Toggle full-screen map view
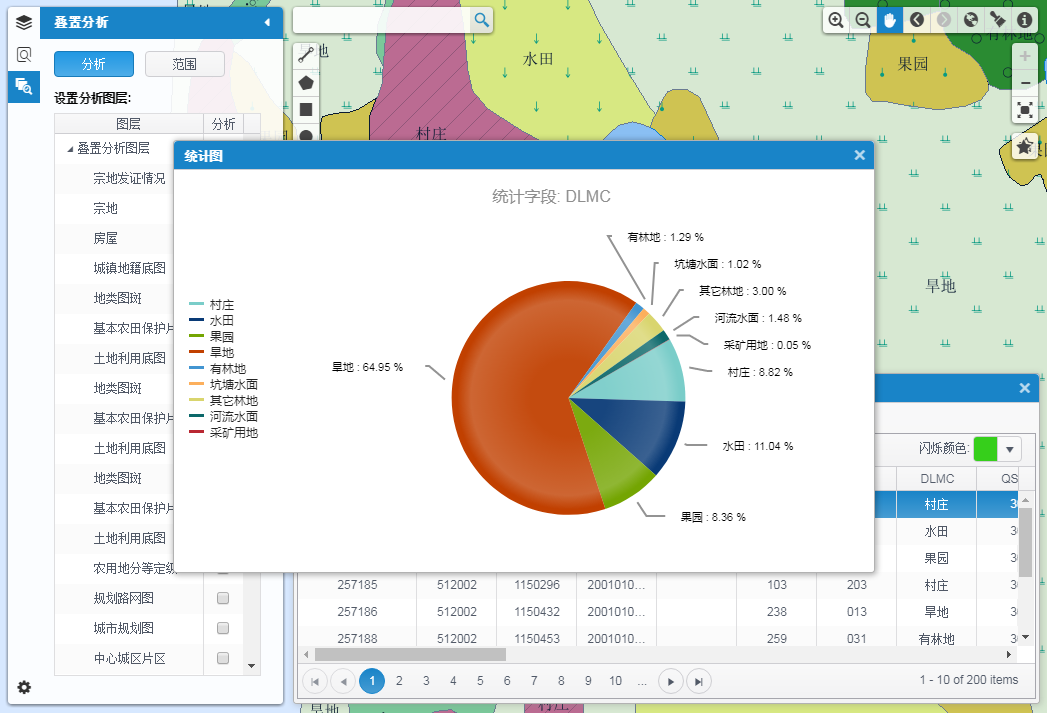The image size is (1047, 713). click(1024, 109)
